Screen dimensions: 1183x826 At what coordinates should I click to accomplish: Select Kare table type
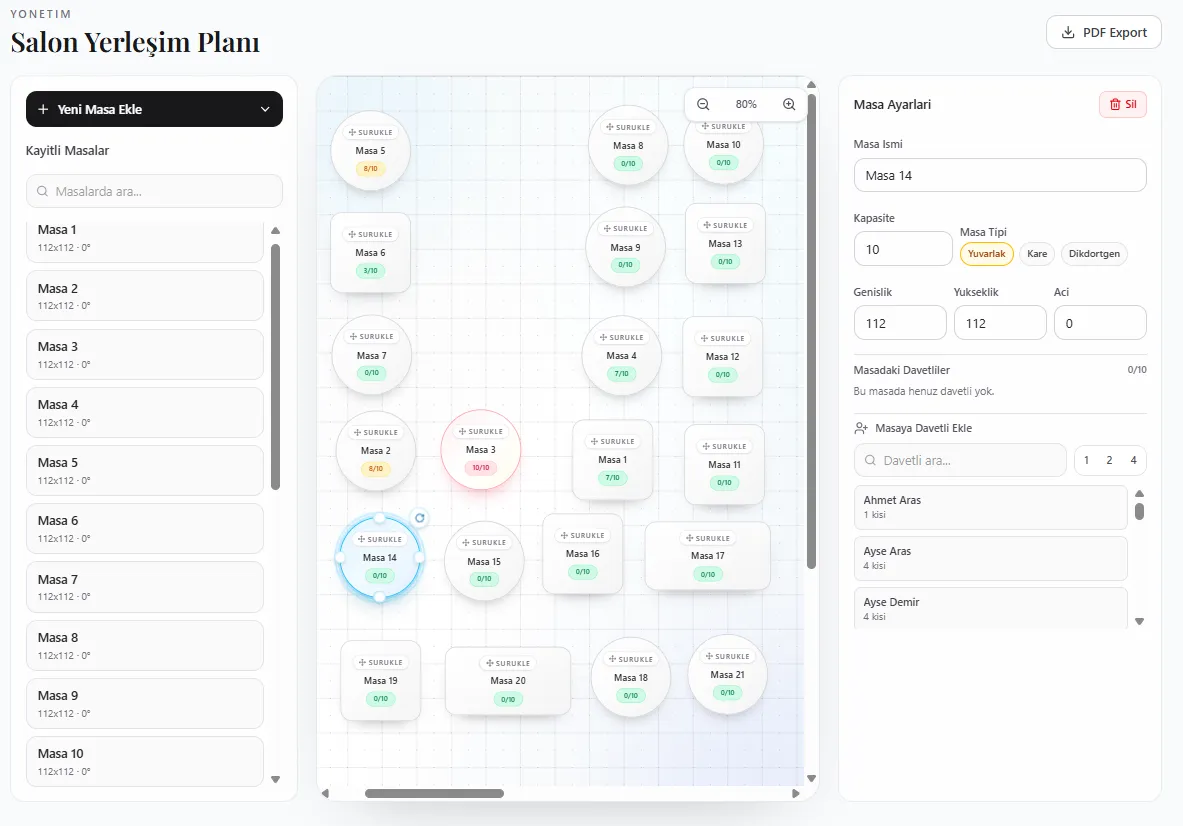click(x=1037, y=254)
